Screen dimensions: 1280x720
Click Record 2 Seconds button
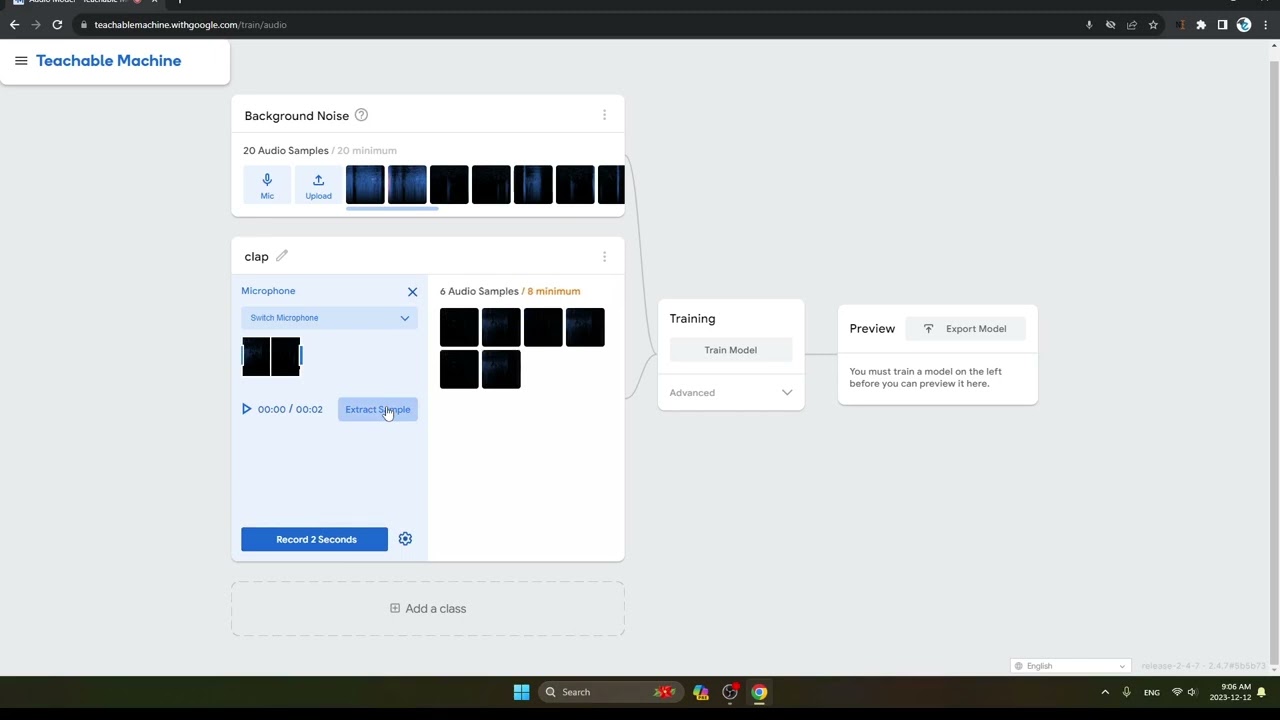[x=314, y=539]
